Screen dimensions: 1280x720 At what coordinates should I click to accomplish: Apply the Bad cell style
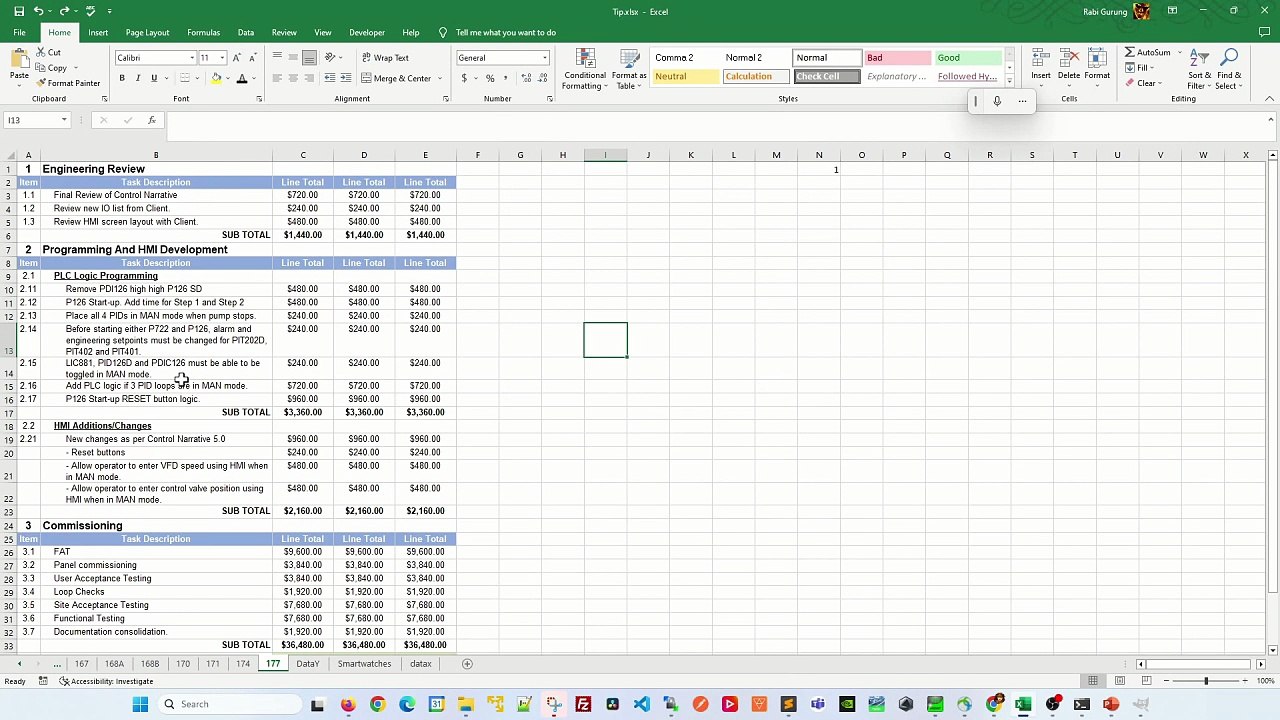pyautogui.click(x=897, y=58)
